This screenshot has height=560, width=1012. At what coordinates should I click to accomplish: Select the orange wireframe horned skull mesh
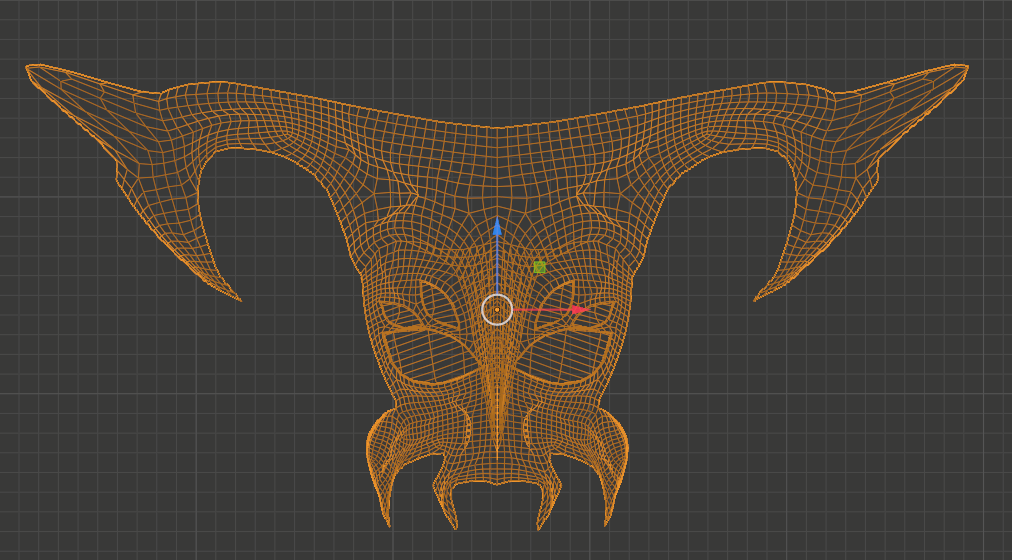(497, 296)
